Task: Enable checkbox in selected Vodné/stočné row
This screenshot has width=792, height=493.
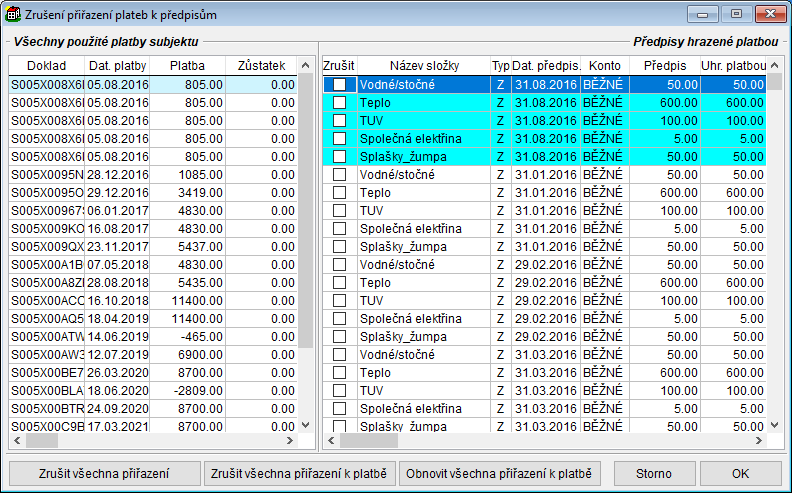Action: pyautogui.click(x=340, y=85)
